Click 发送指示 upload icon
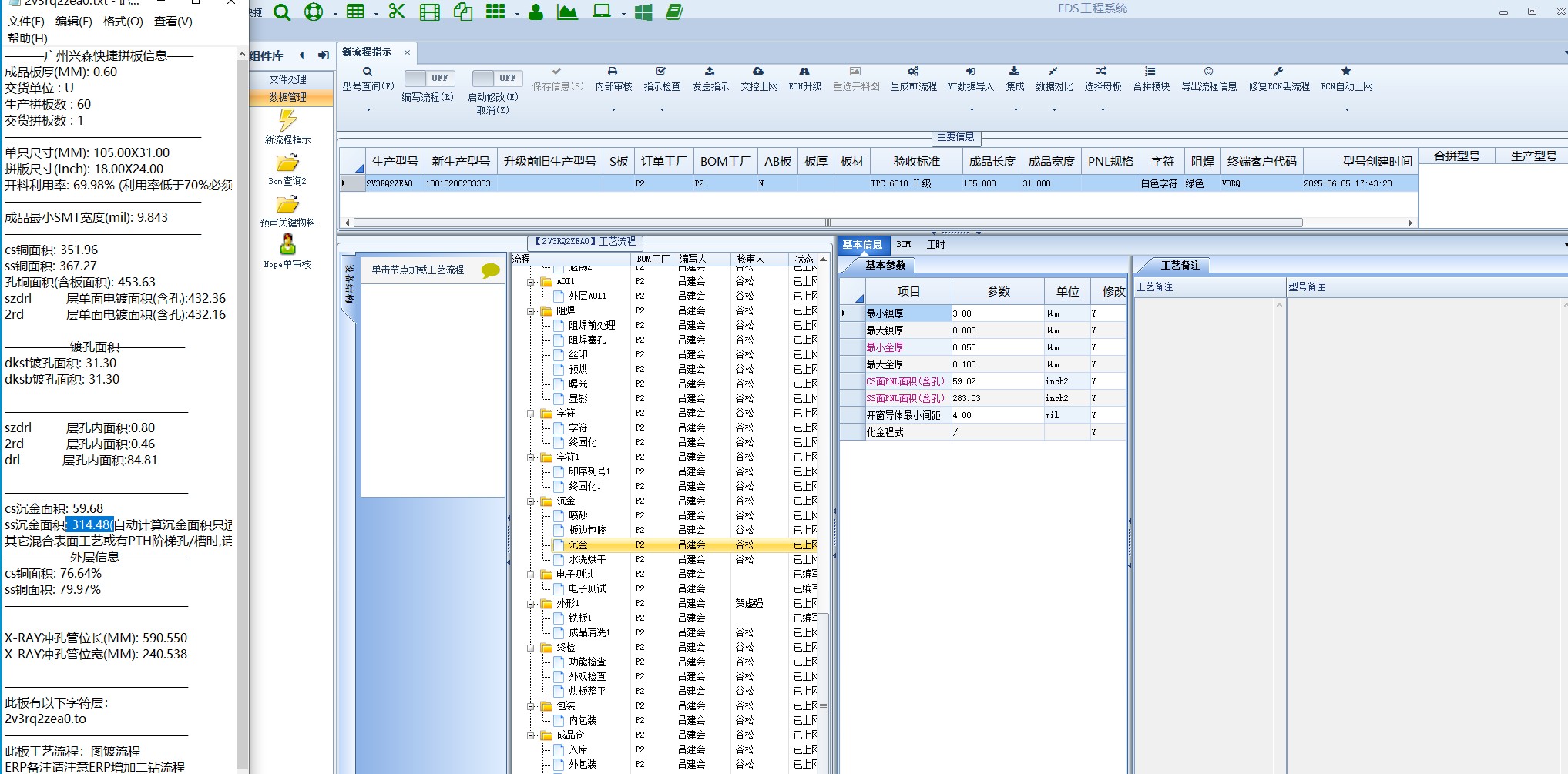This screenshot has height=774, width=1568. click(x=710, y=79)
